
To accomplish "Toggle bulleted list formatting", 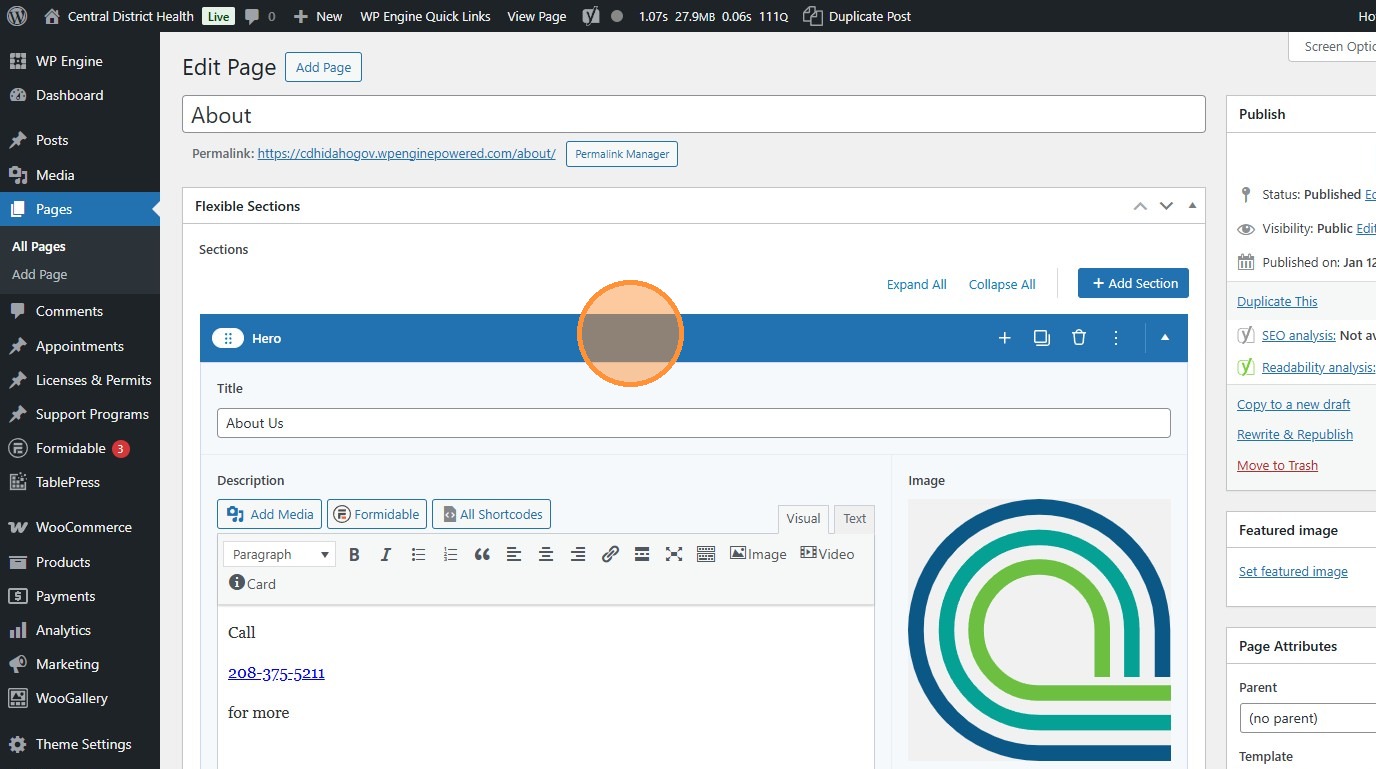I will pyautogui.click(x=418, y=554).
